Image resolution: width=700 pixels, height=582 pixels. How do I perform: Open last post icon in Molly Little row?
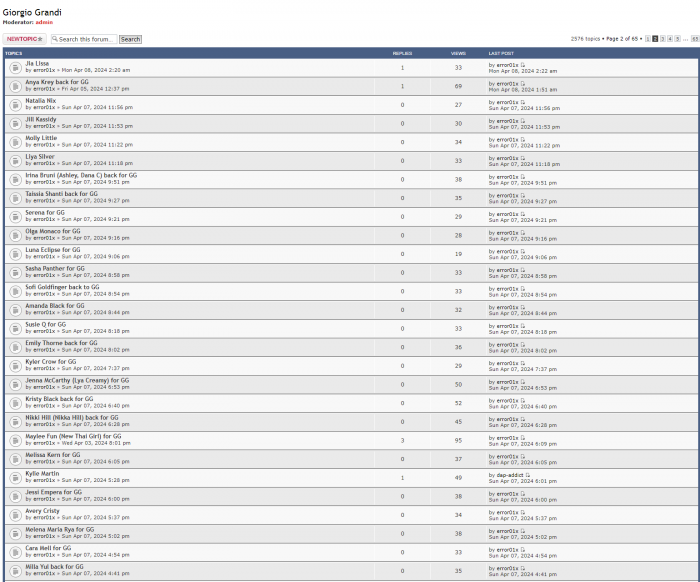pyautogui.click(x=523, y=139)
